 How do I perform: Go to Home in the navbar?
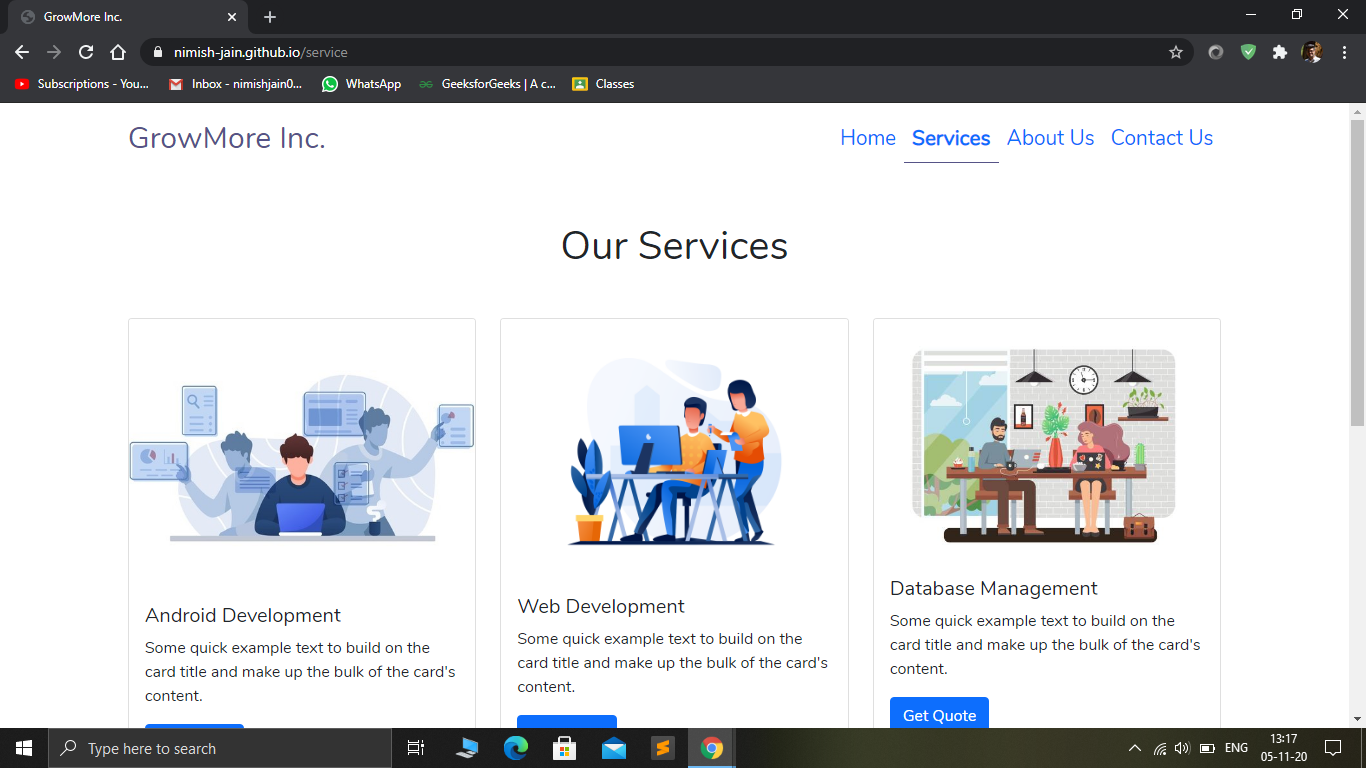868,138
